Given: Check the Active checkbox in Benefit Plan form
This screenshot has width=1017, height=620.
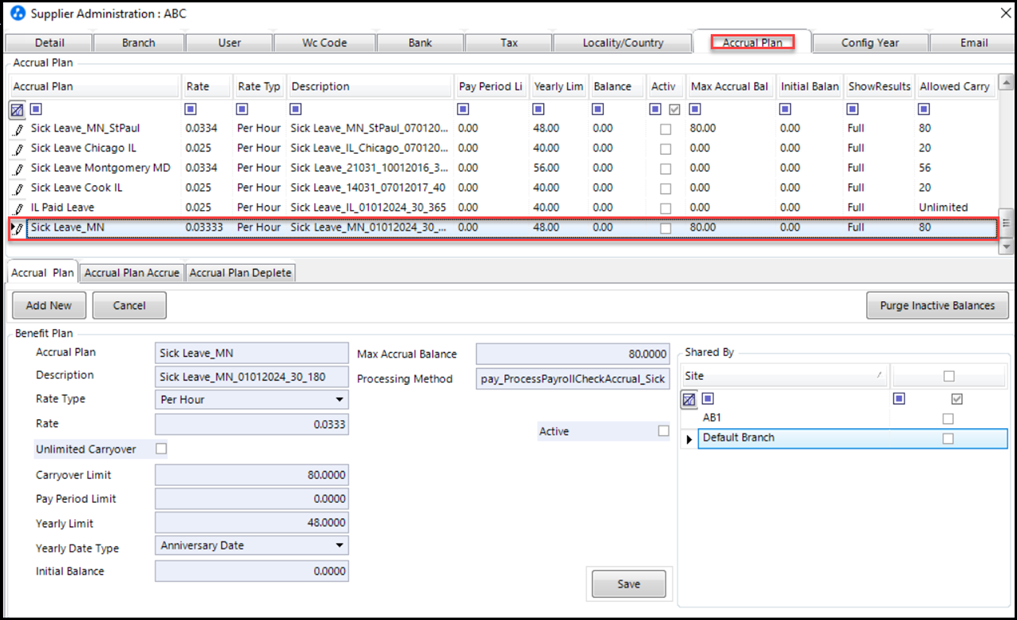Looking at the screenshot, I should pyautogui.click(x=663, y=431).
